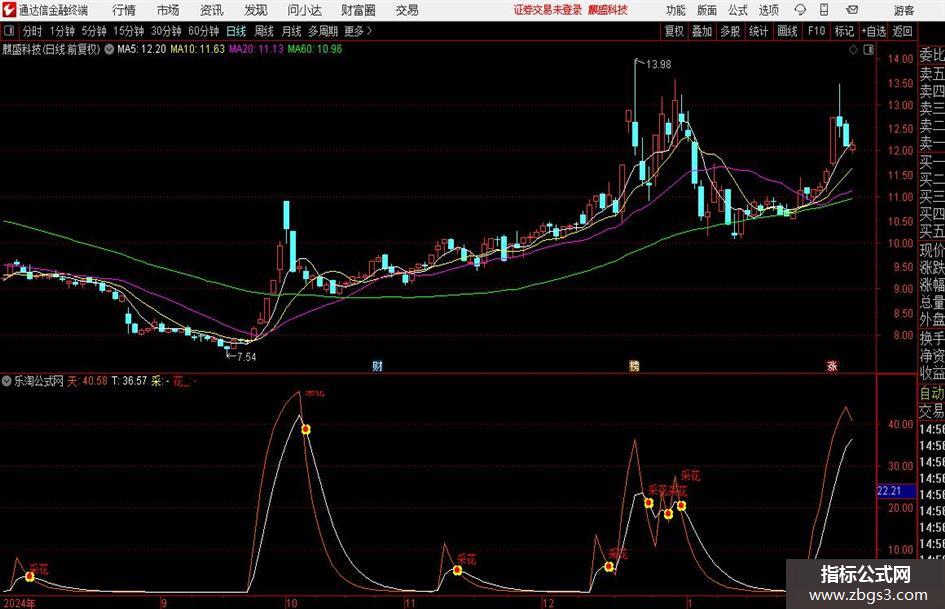Click the 画线 drawing tools button
The height and width of the screenshot is (609, 945).
coord(787,31)
